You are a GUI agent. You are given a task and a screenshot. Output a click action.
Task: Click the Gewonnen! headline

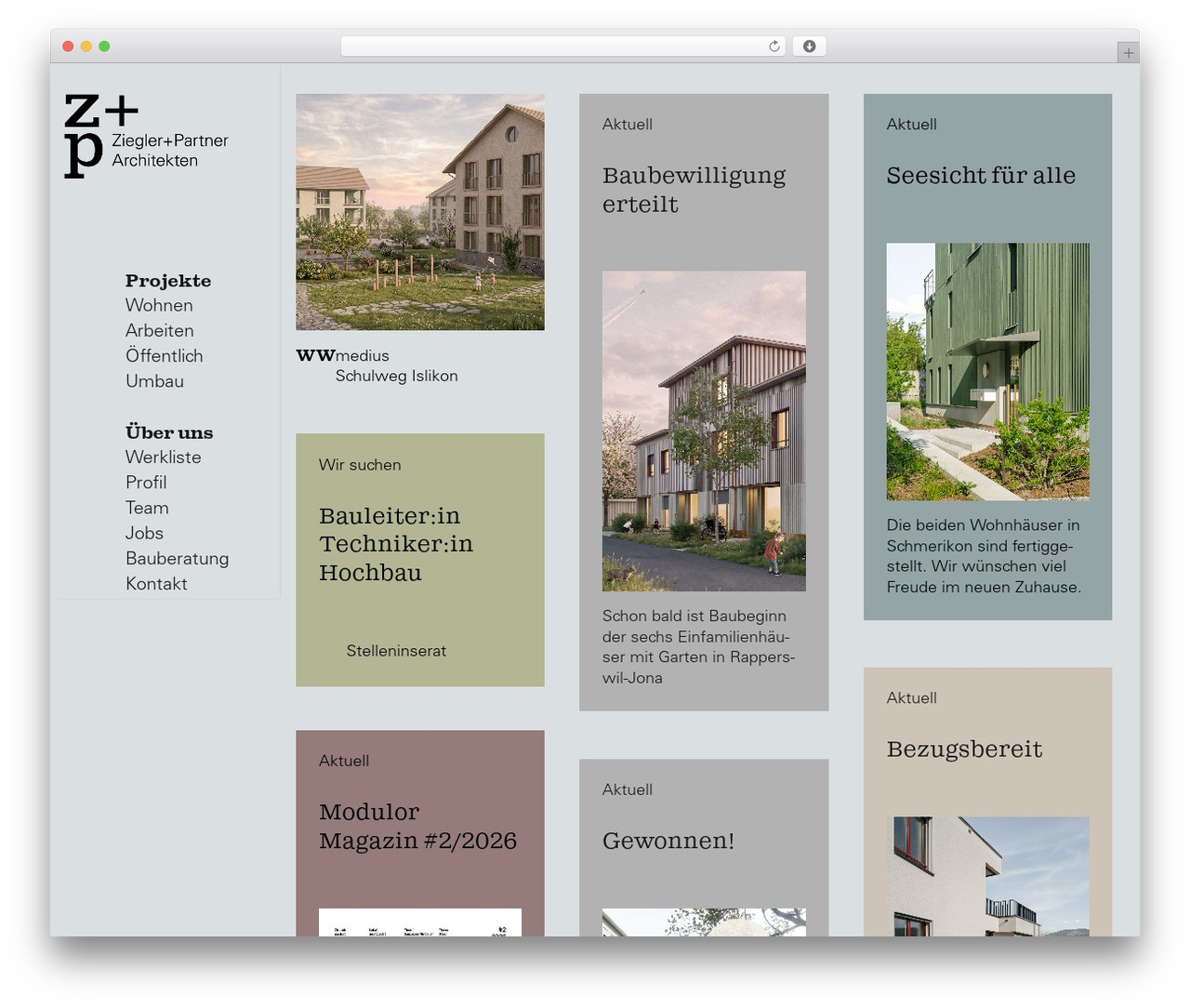pyautogui.click(x=668, y=841)
